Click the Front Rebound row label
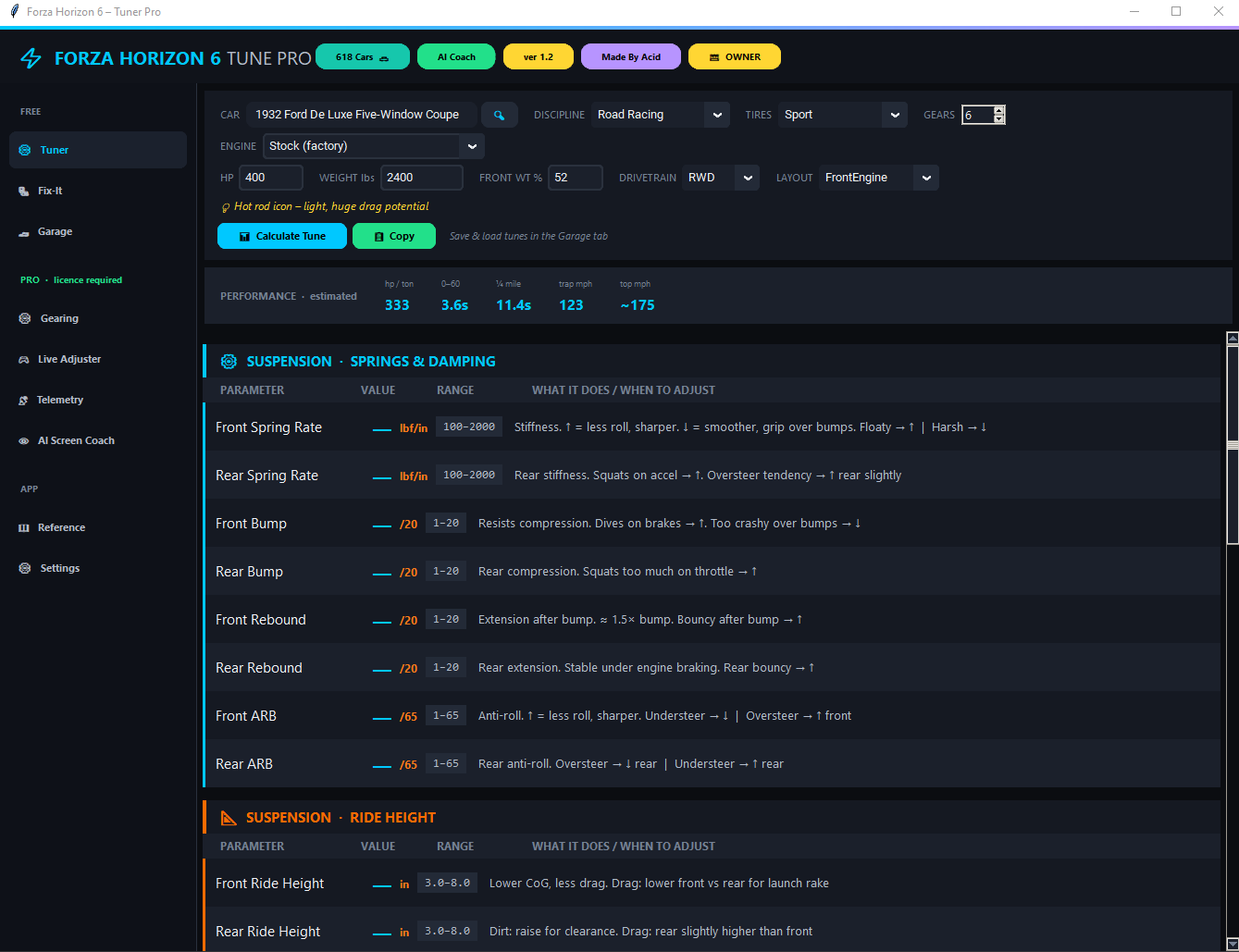 (261, 620)
